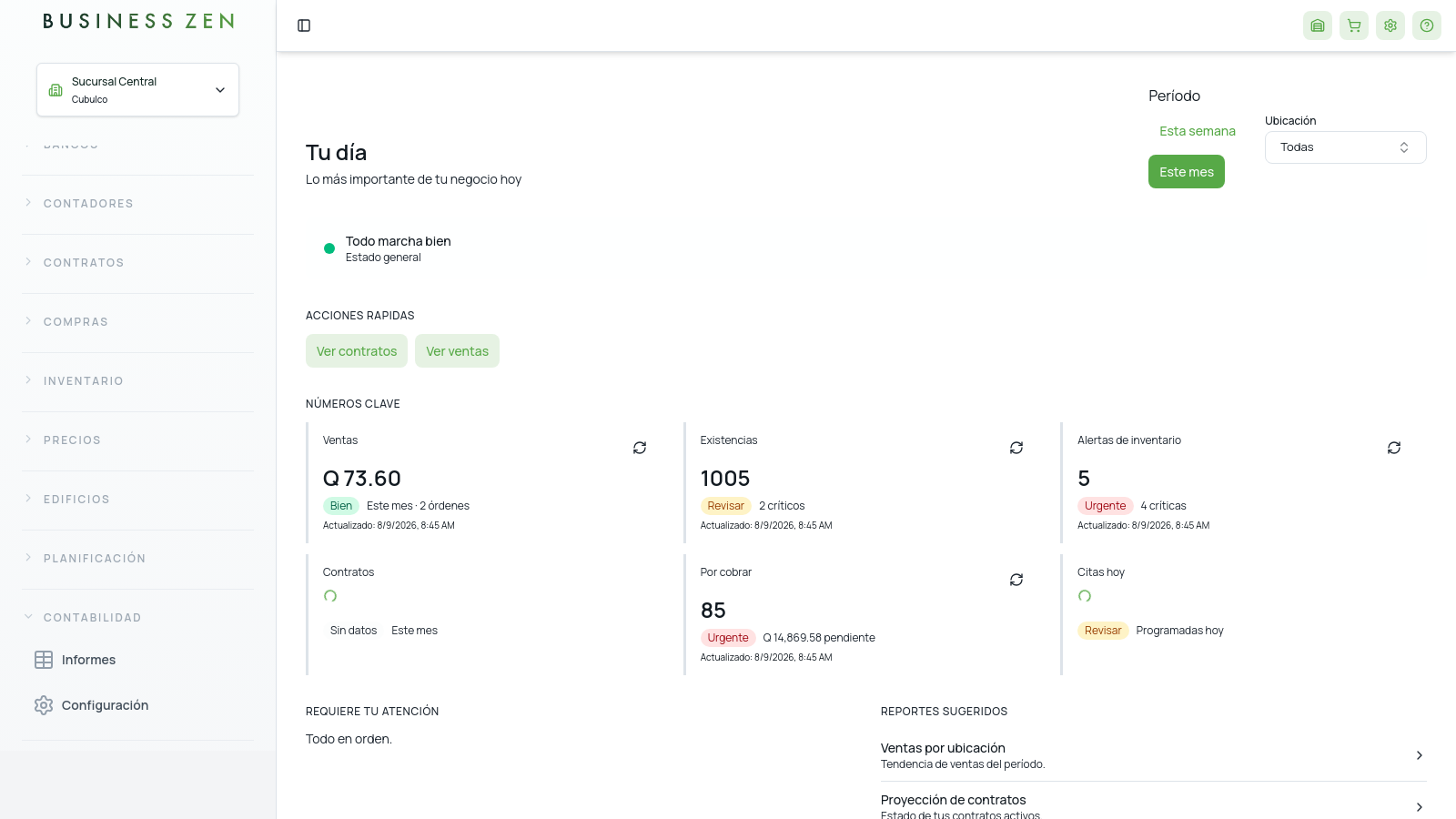This screenshot has width=1456, height=819.
Task: Open the store building icon in header
Action: coord(1318,25)
